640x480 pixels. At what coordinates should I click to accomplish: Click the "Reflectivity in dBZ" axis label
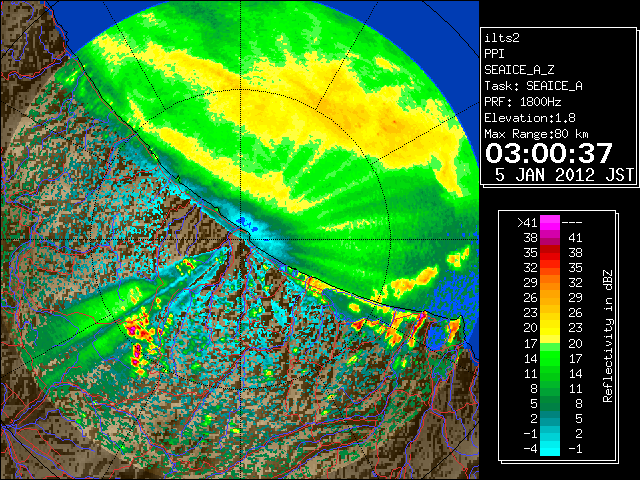point(608,336)
